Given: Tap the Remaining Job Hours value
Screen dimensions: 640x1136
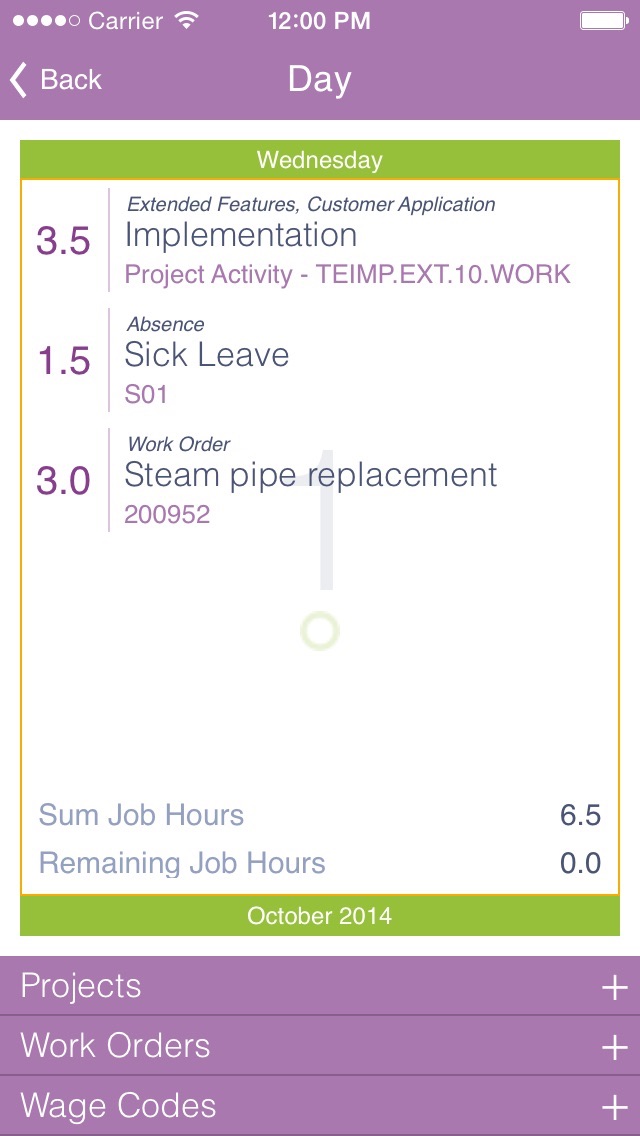Looking at the screenshot, I should 581,862.
